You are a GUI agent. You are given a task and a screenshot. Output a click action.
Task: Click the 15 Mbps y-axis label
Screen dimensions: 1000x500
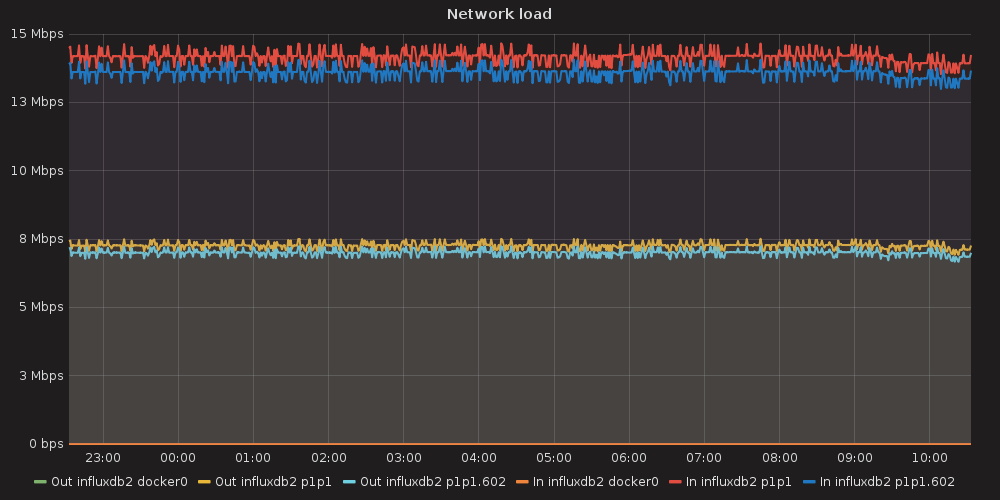38,34
